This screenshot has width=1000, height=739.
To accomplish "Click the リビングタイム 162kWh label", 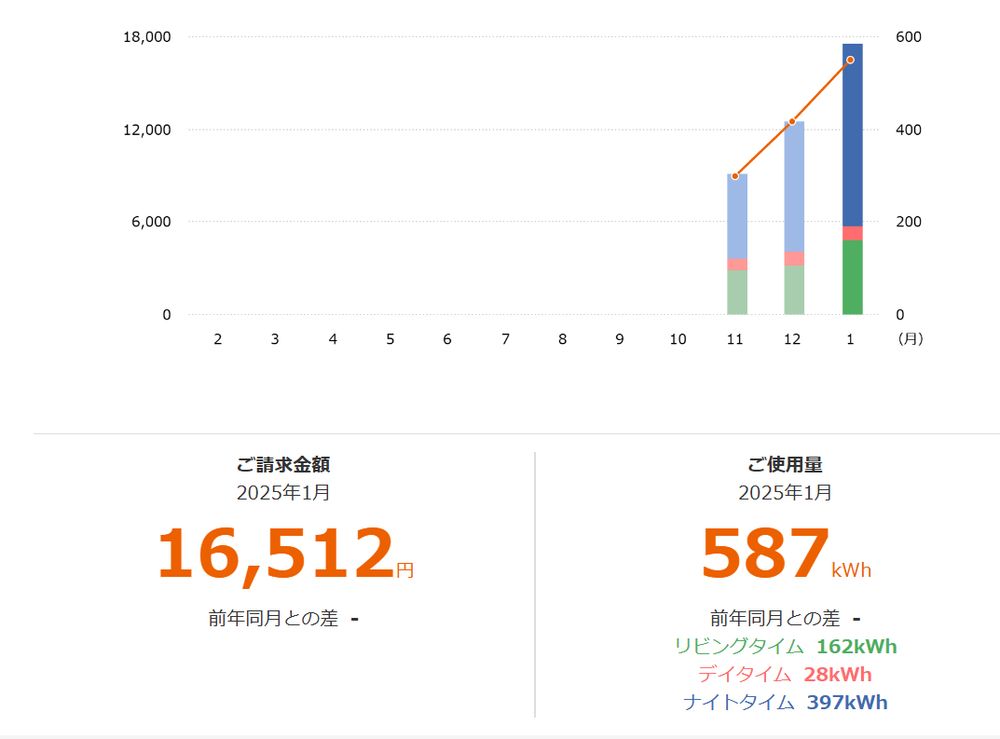I will tap(786, 647).
